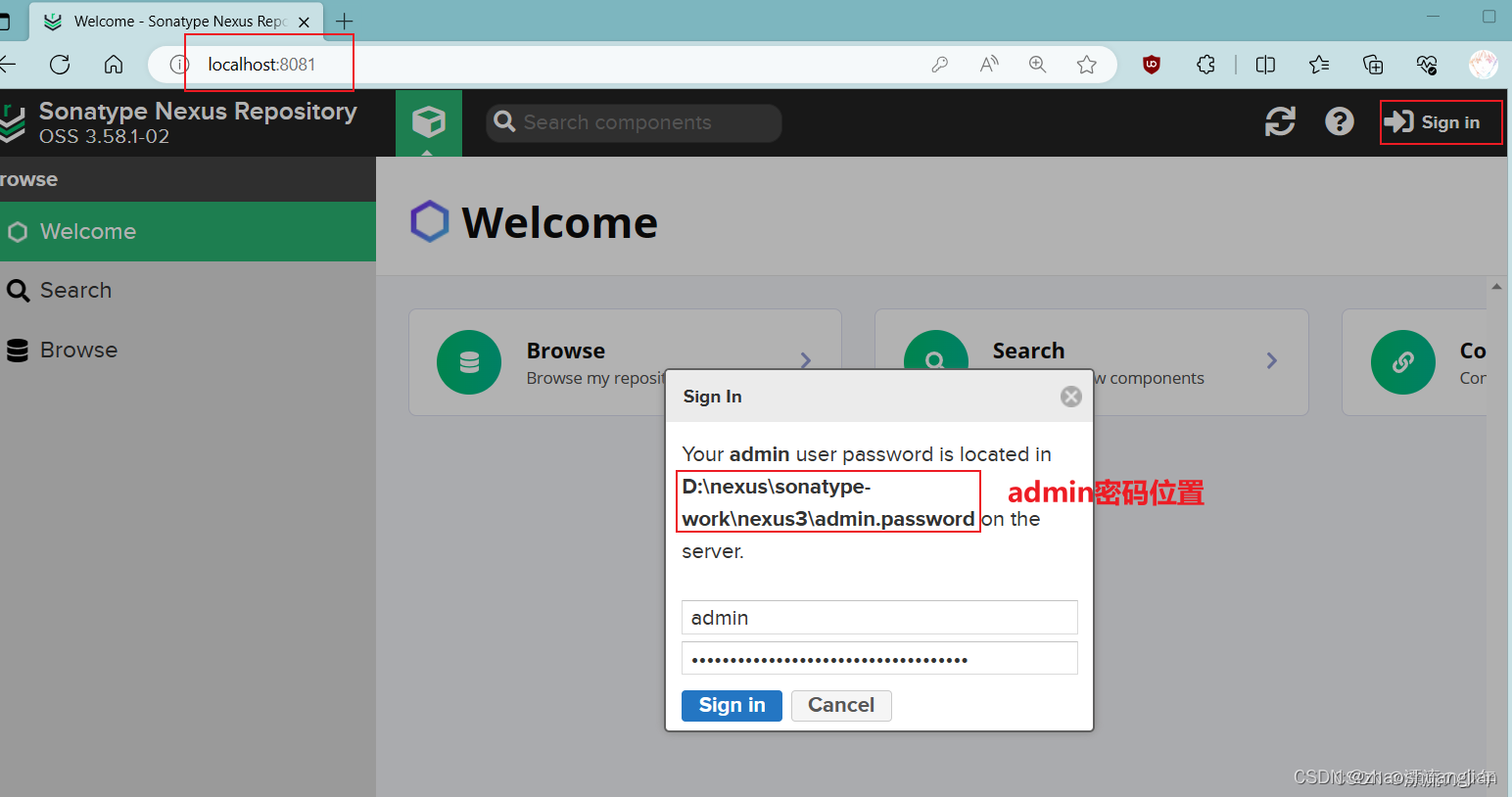Click the password field in Sign In dialog
Viewport: 1512px width, 797px height.
click(x=879, y=659)
